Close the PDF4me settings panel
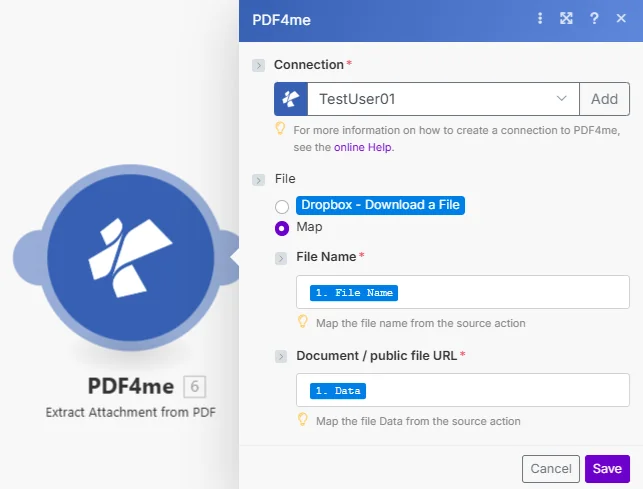This screenshot has width=643, height=489. pyautogui.click(x=621, y=18)
